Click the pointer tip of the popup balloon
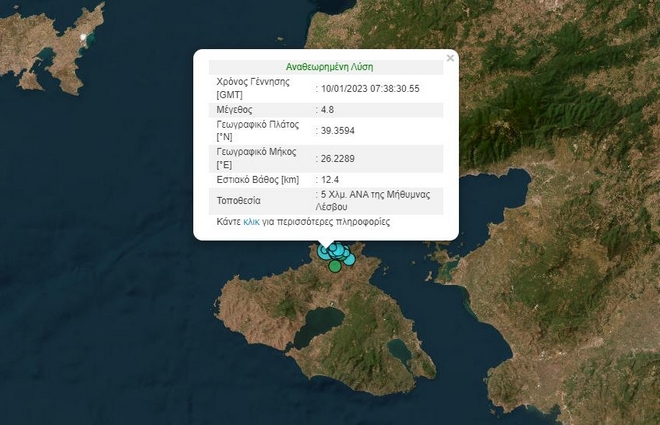660x425 pixels. click(x=327, y=247)
